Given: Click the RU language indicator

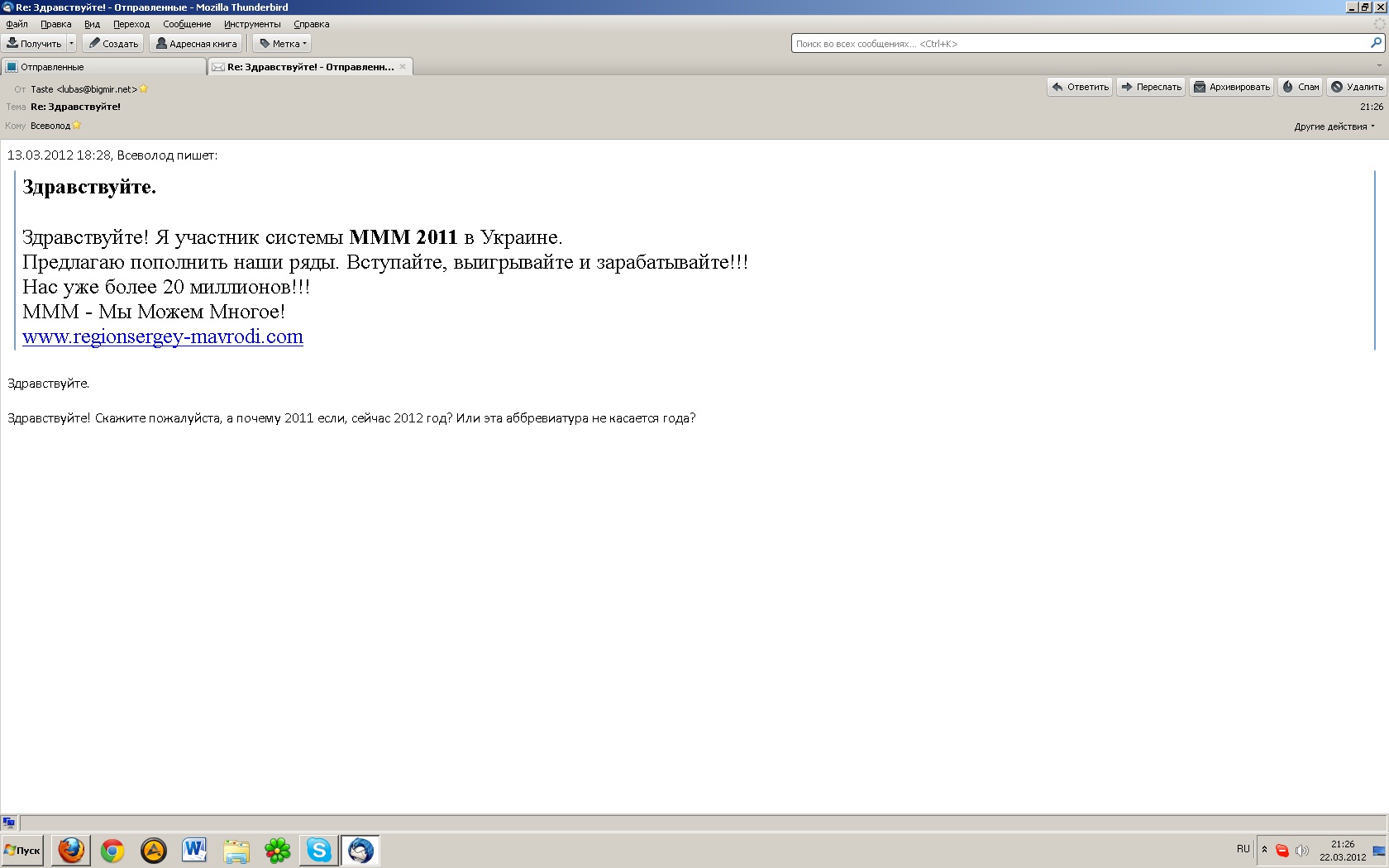Looking at the screenshot, I should tap(1243, 849).
